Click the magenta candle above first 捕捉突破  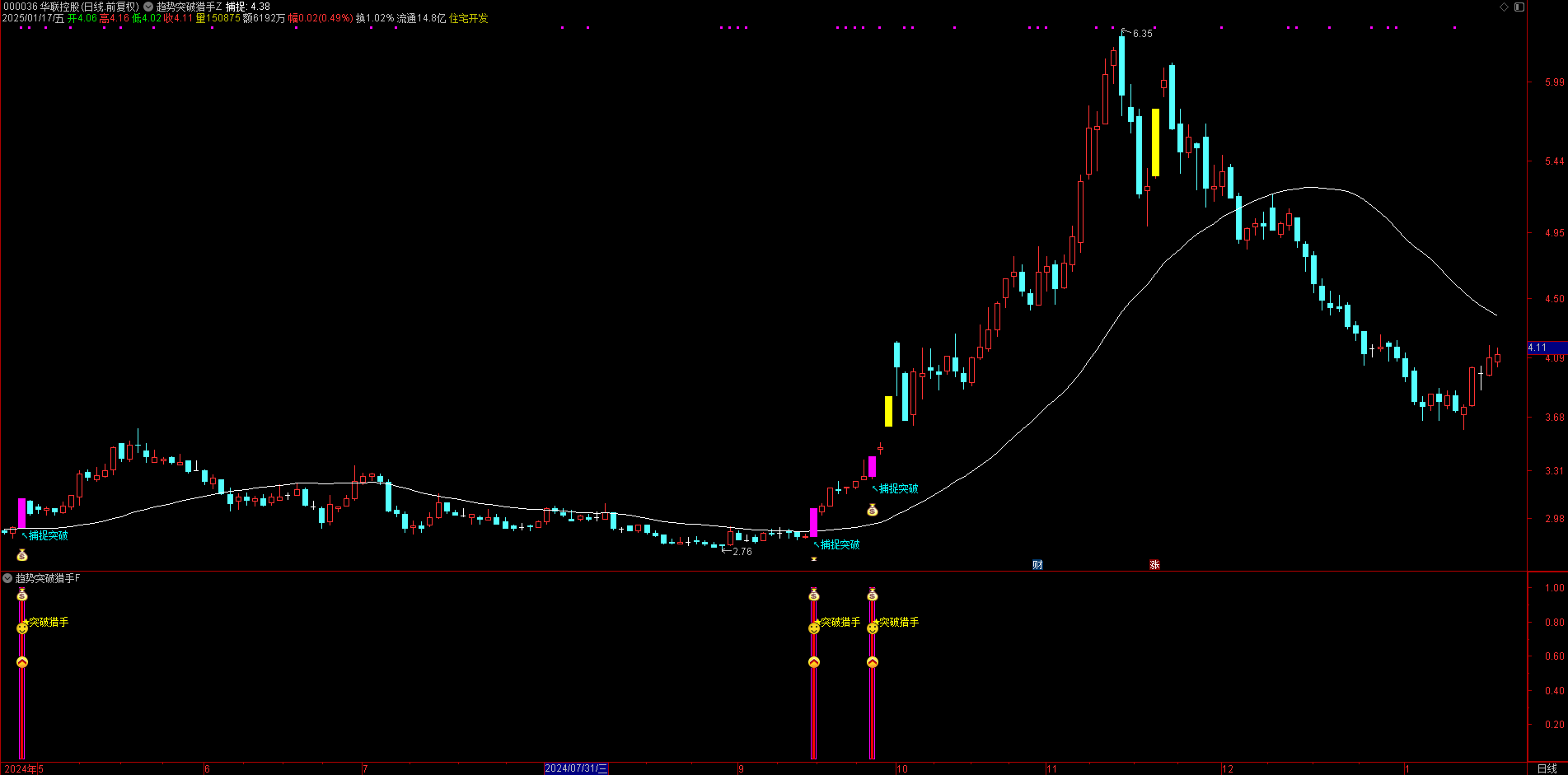click(22, 513)
